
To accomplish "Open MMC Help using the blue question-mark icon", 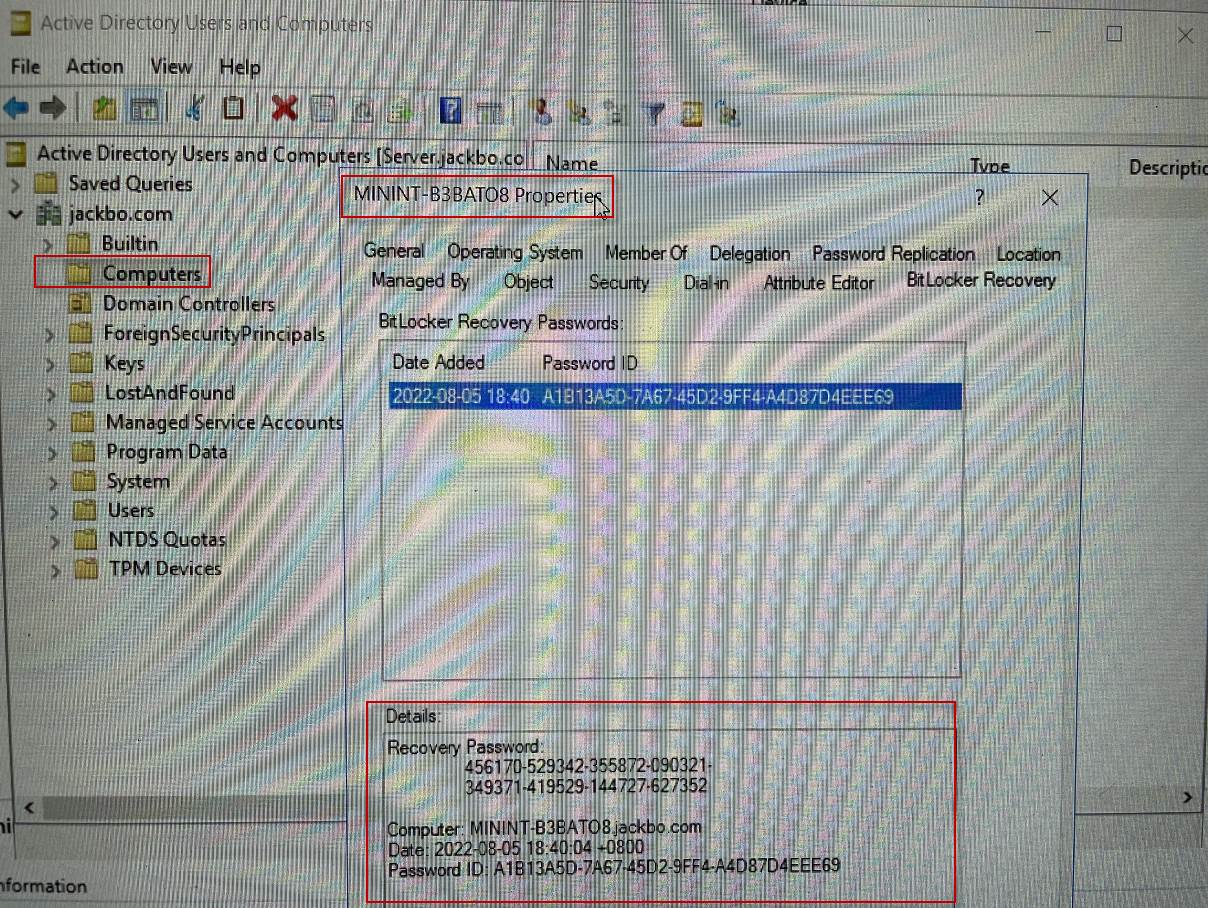I will coord(450,110).
